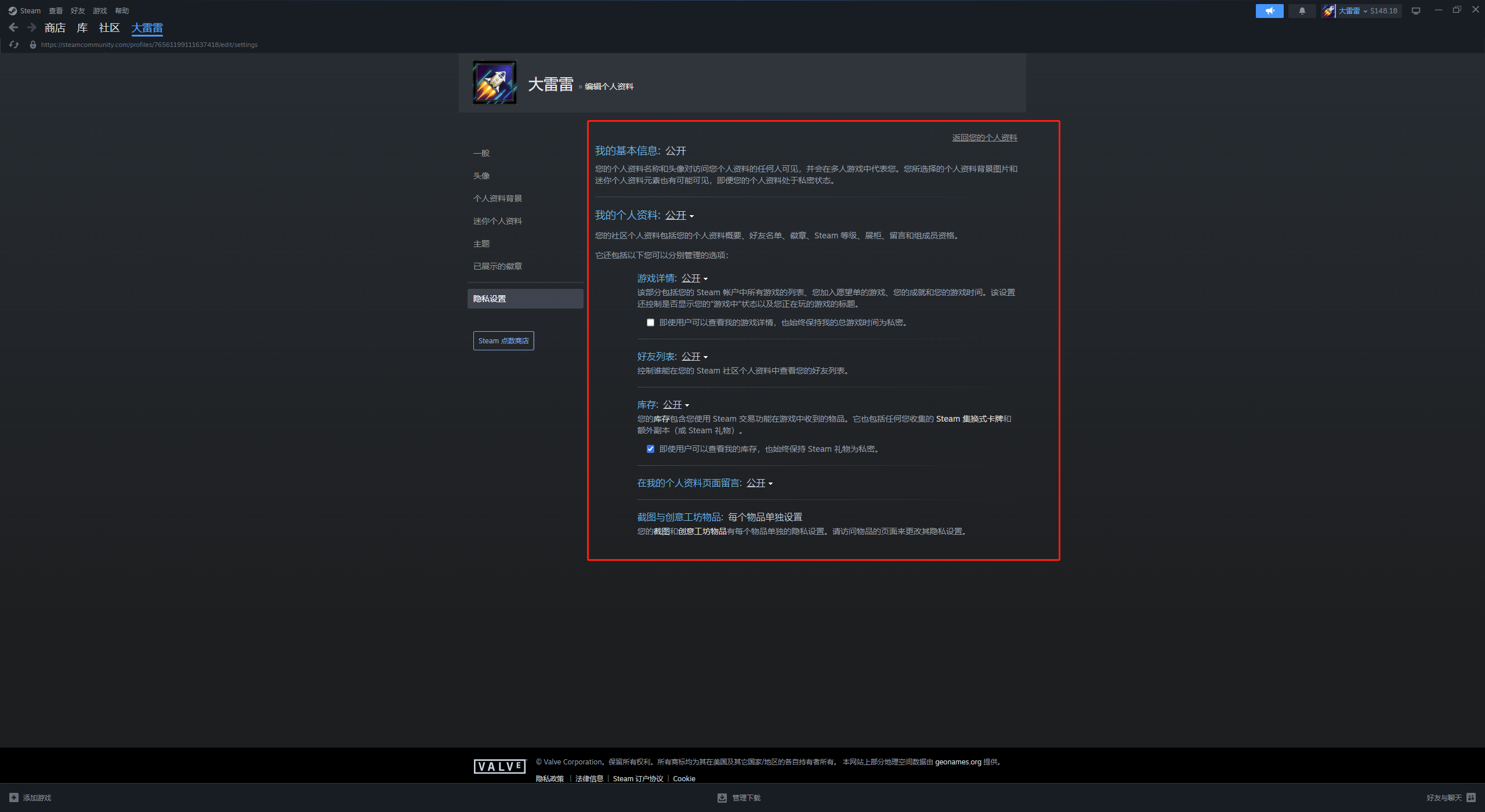Open 在我的个人资料页面留言 dropdown

point(759,483)
